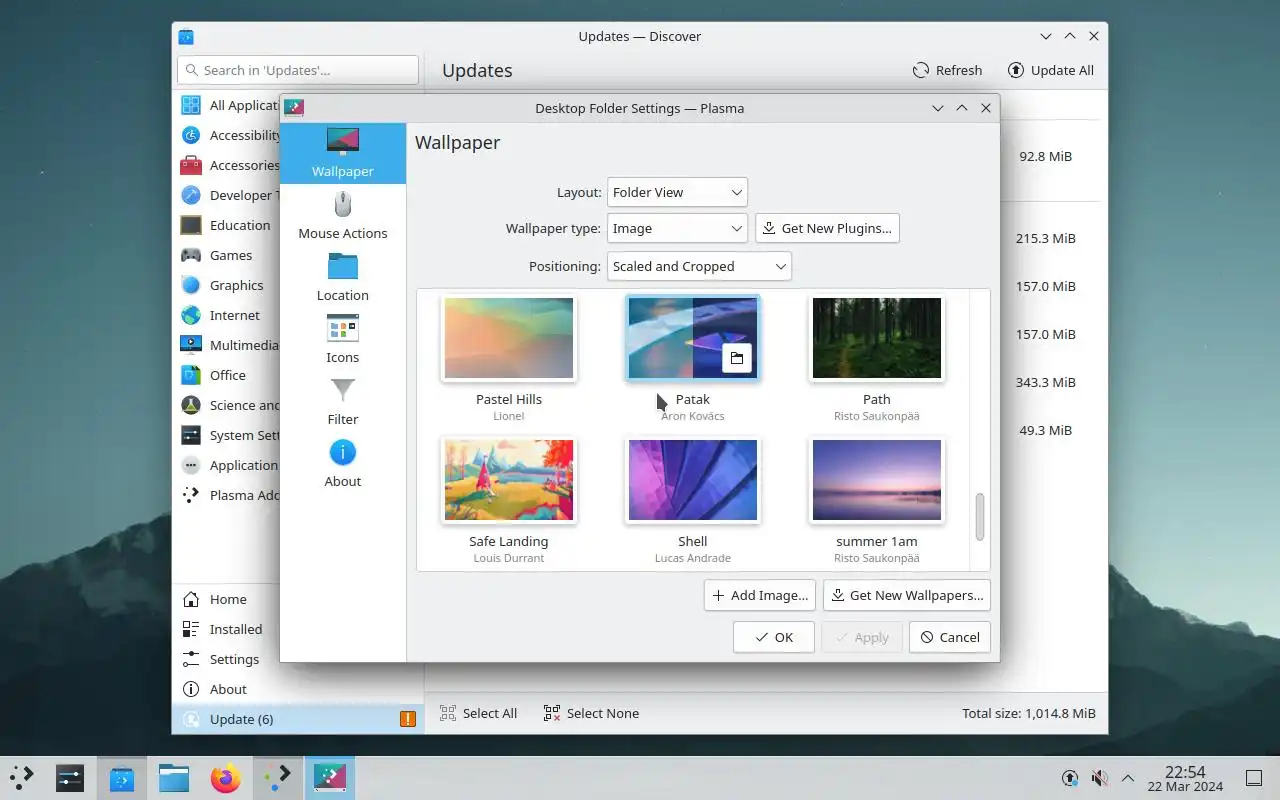Screen dimensions: 1280x800
Task: Click the Discover taskbar entry
Action: (x=122, y=777)
